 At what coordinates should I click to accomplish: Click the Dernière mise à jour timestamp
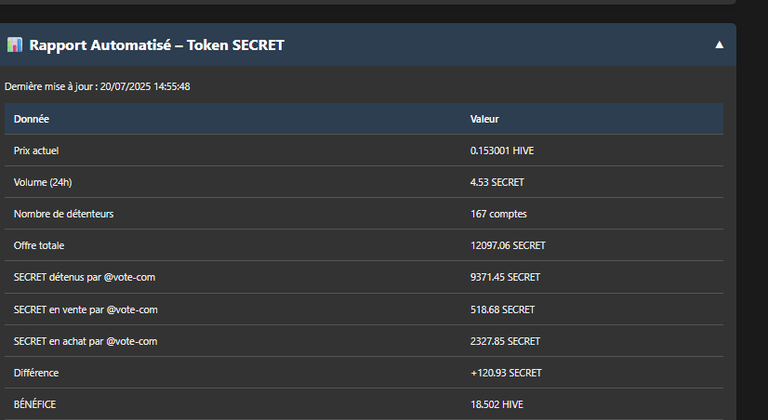[97, 87]
